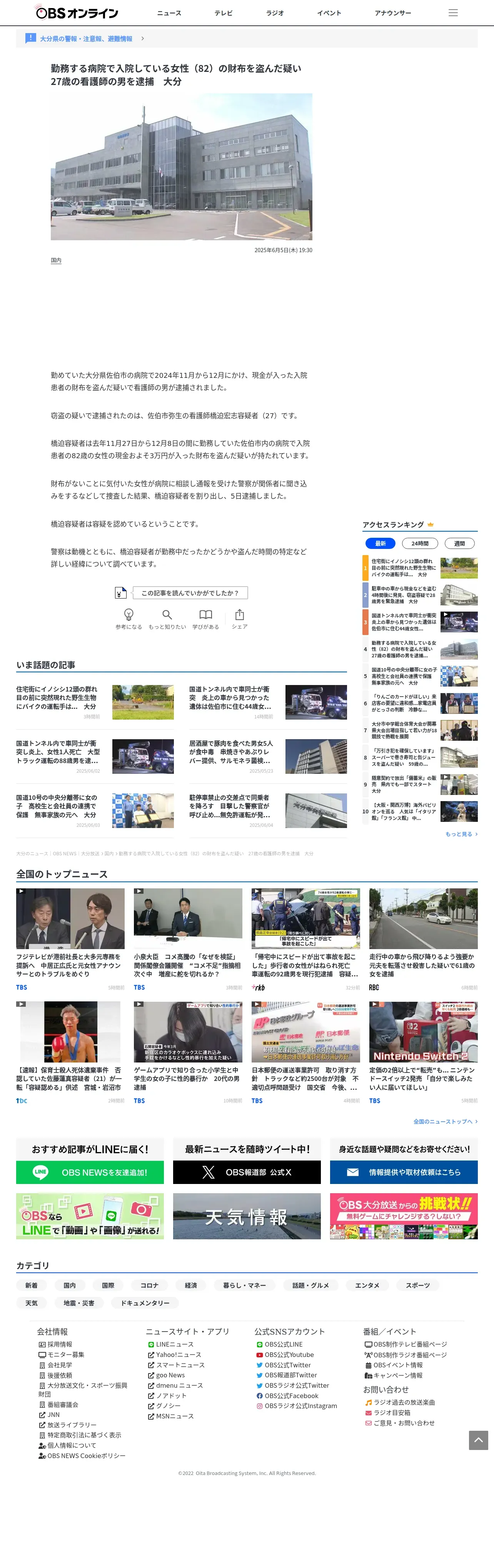Click the OBS Online logo
This screenshot has height=1568, width=494.
click(x=77, y=13)
